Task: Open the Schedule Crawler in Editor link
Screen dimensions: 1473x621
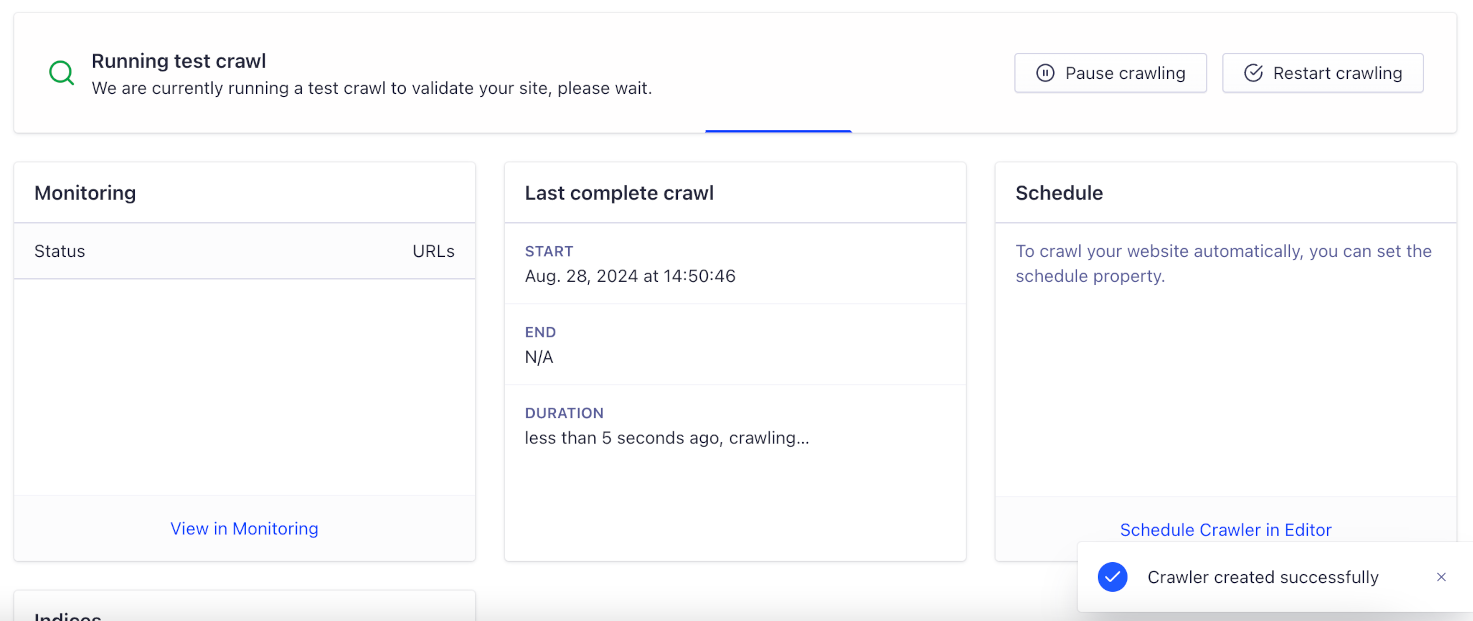Action: coord(1225,530)
